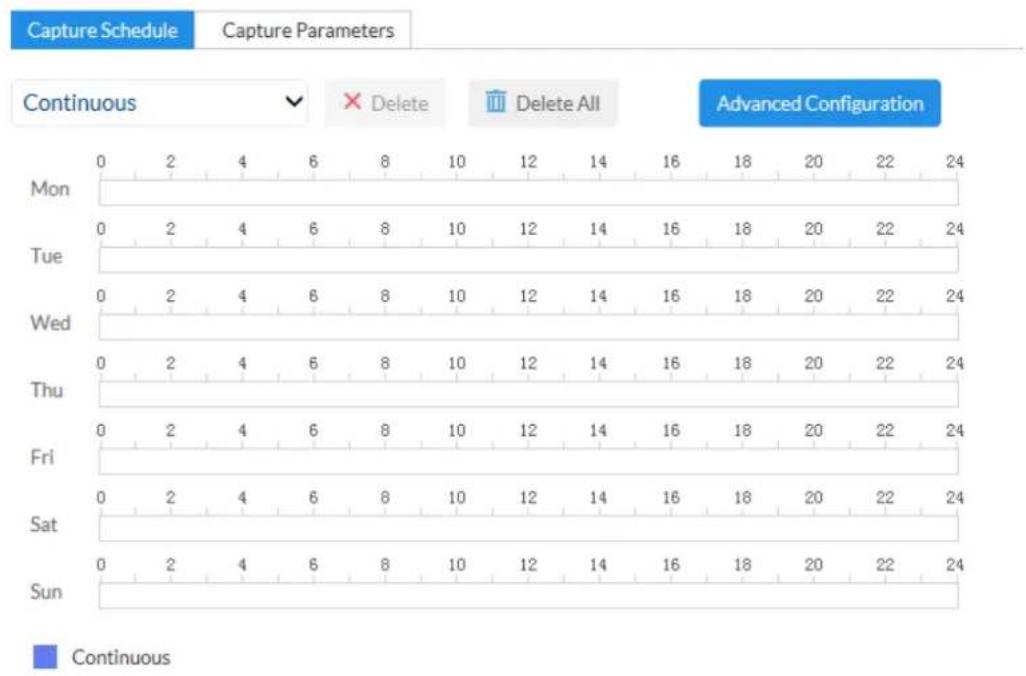Click the Tuesday timeline bar
Screen dimensions: 1026x676
click(529, 260)
